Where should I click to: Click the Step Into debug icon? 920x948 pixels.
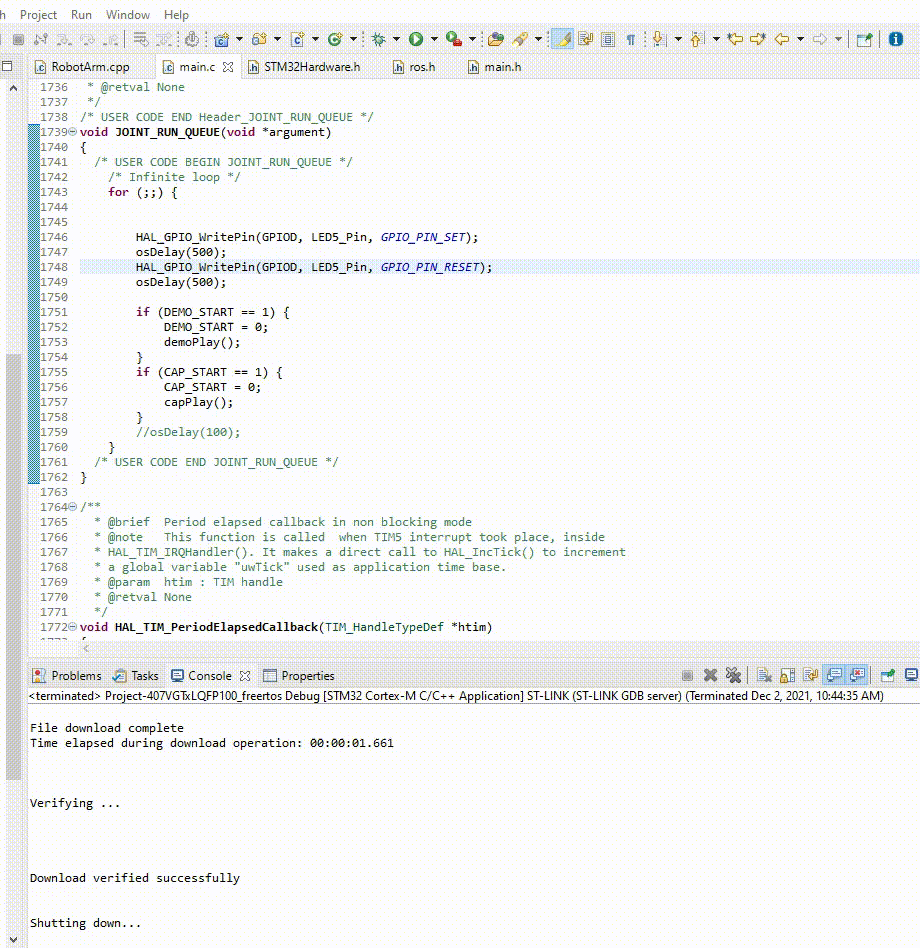[63, 40]
